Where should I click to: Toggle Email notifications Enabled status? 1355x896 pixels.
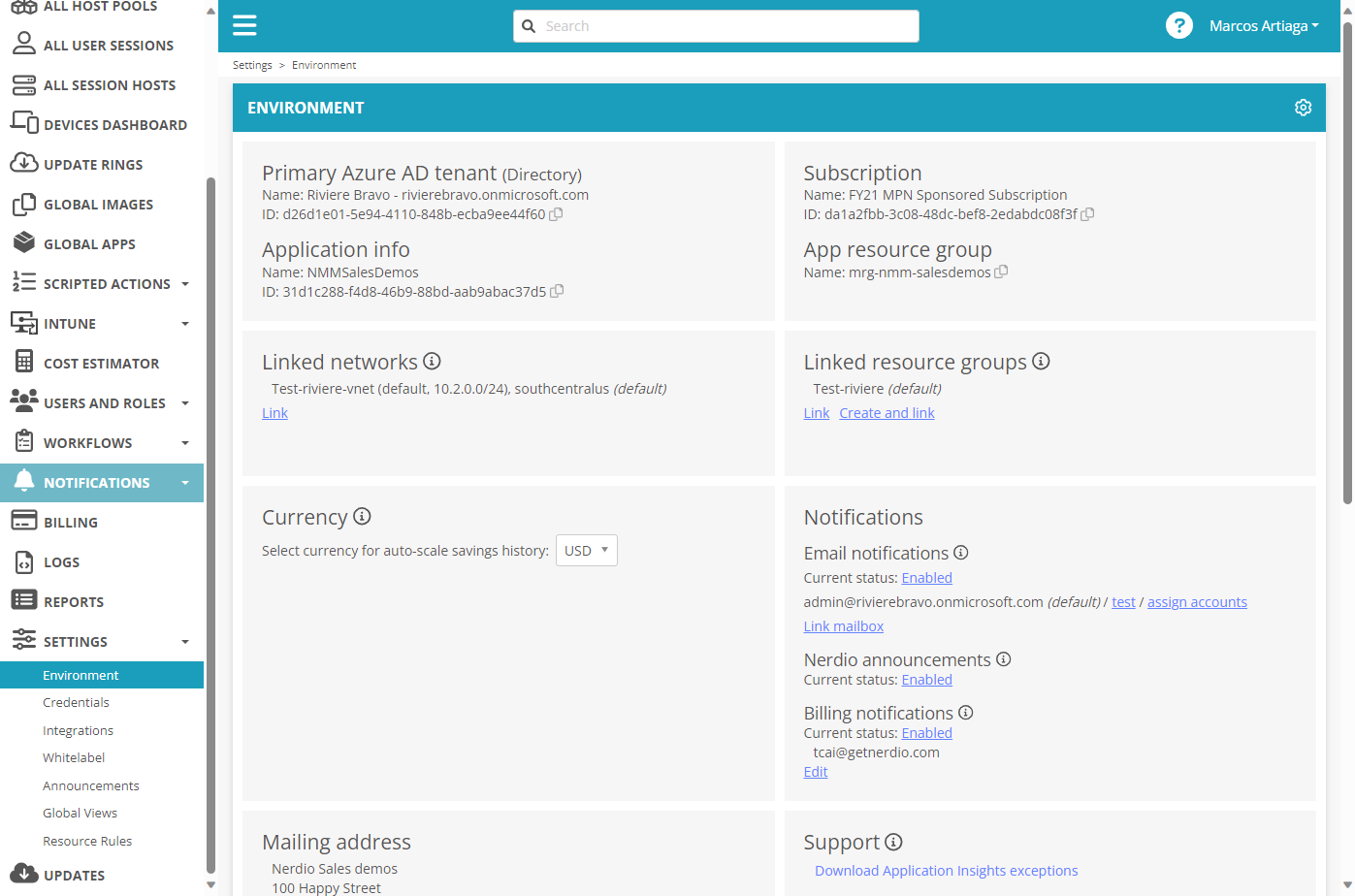(x=926, y=578)
